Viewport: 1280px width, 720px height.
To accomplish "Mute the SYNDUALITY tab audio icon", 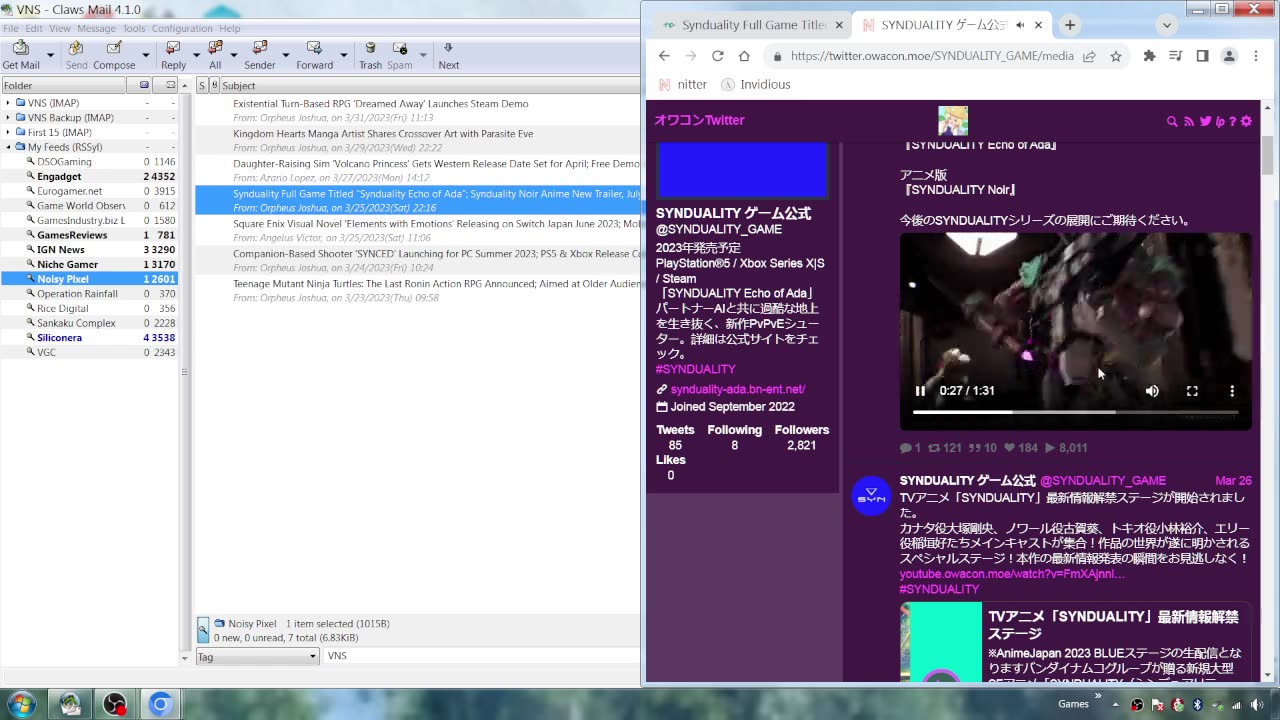I will click(x=1020, y=25).
